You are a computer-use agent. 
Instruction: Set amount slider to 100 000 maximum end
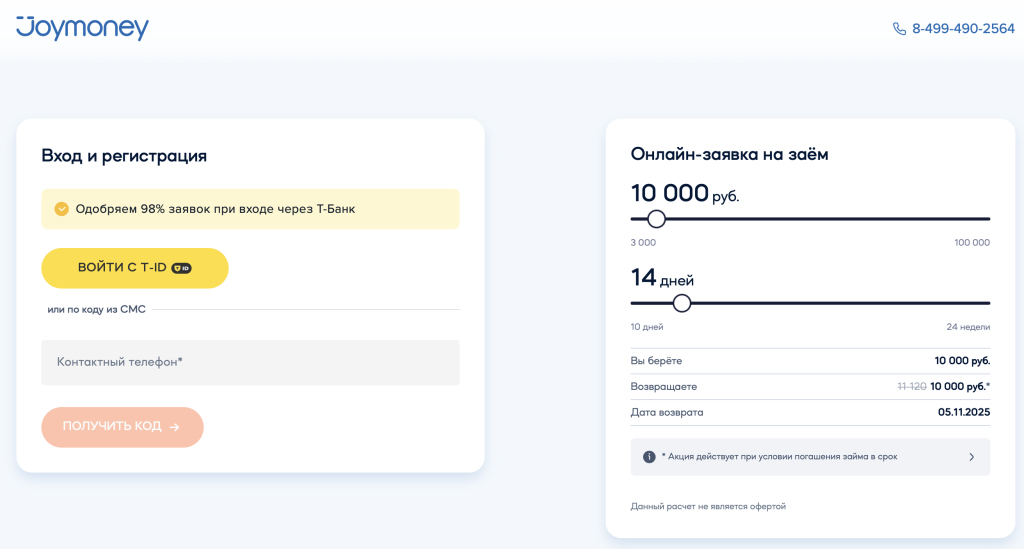click(x=988, y=219)
